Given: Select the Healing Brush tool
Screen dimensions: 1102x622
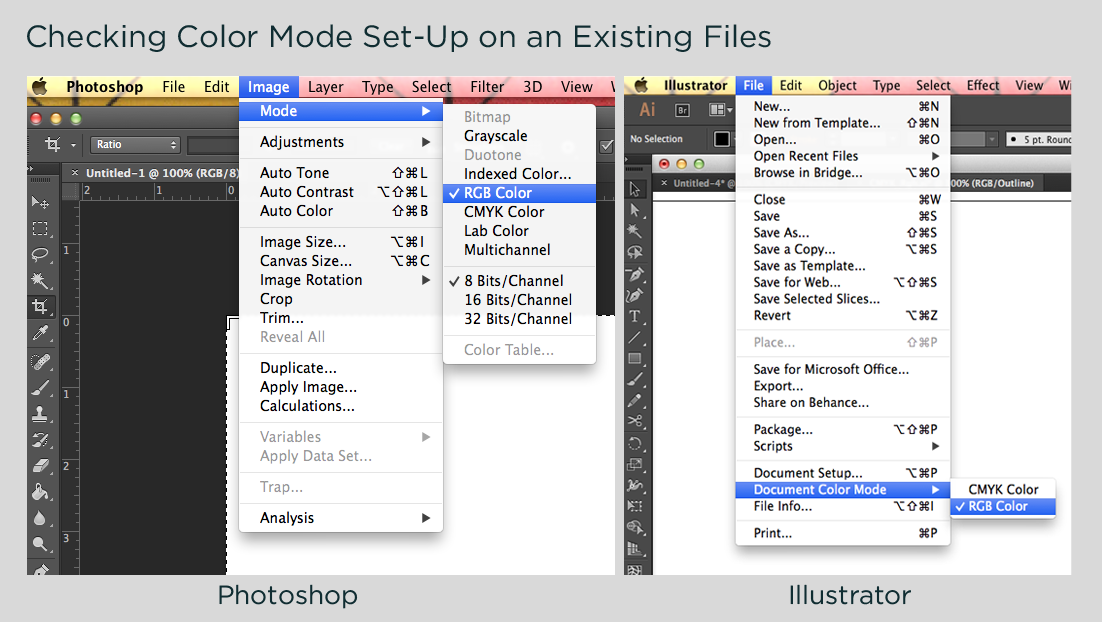Looking at the screenshot, I should pyautogui.click(x=40, y=361).
